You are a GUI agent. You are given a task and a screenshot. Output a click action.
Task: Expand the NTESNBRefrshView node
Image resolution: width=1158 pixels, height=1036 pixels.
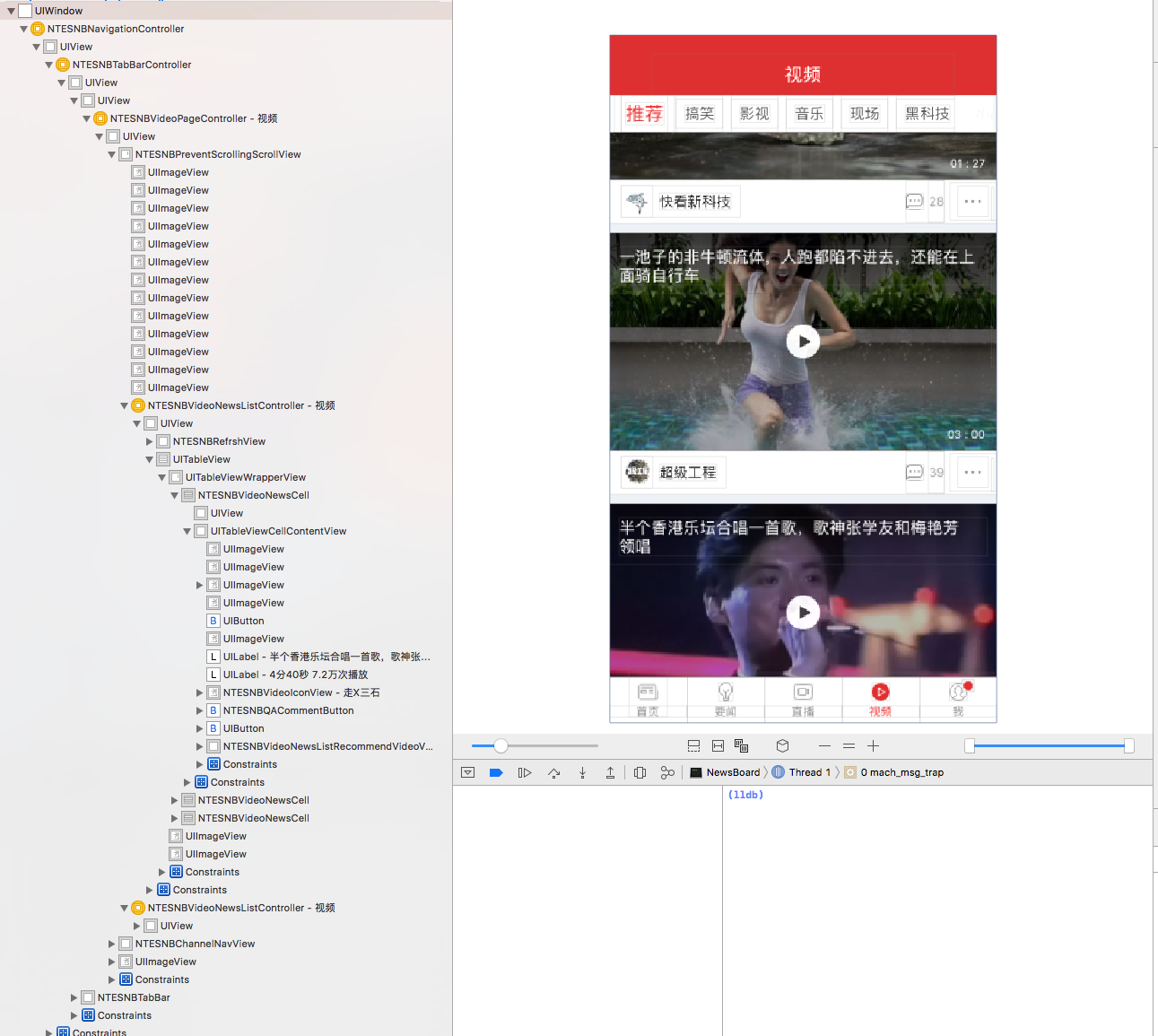[x=149, y=441]
